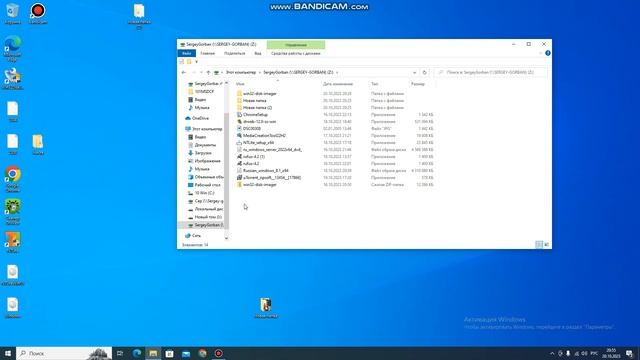The image size is (640, 360).
Task: Open Quick Access Toolbar customize dropdown
Action: pos(196,62)
